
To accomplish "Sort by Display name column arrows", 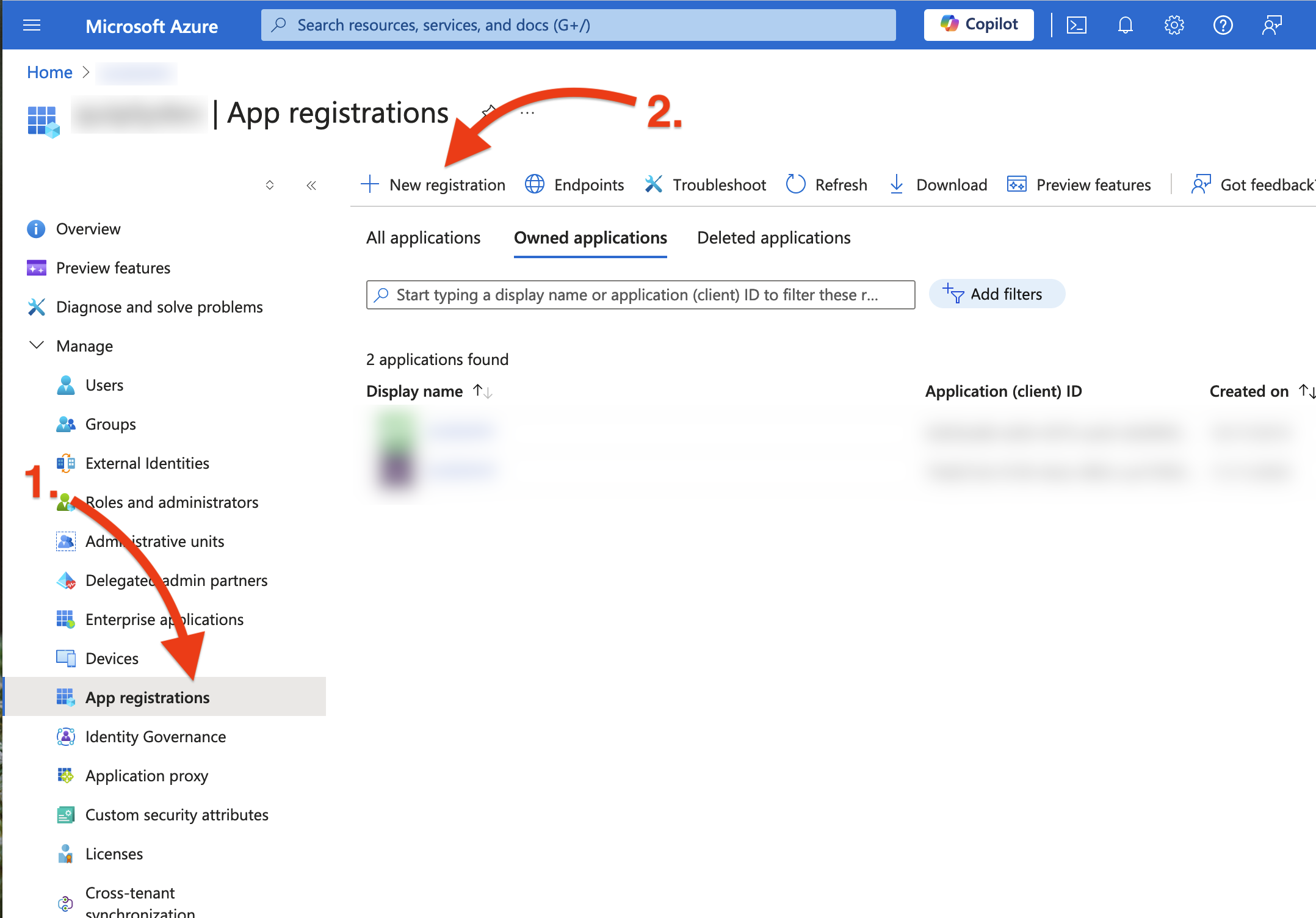I will 482,391.
